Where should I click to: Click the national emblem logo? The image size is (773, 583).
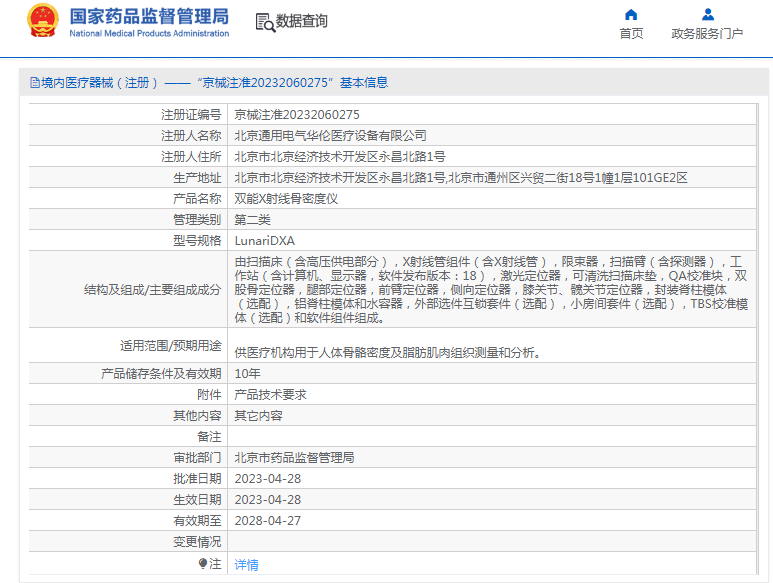(43, 21)
